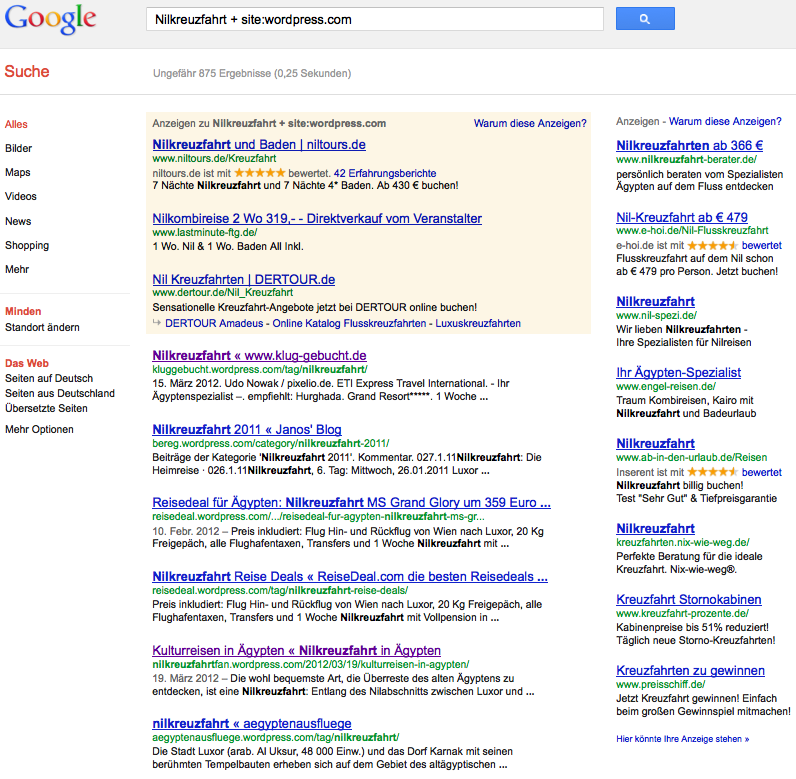Viewport: 796px width, 779px height.
Task: Open Nil-Kreuzfahrt ab € 479 ad
Action: click(x=682, y=218)
